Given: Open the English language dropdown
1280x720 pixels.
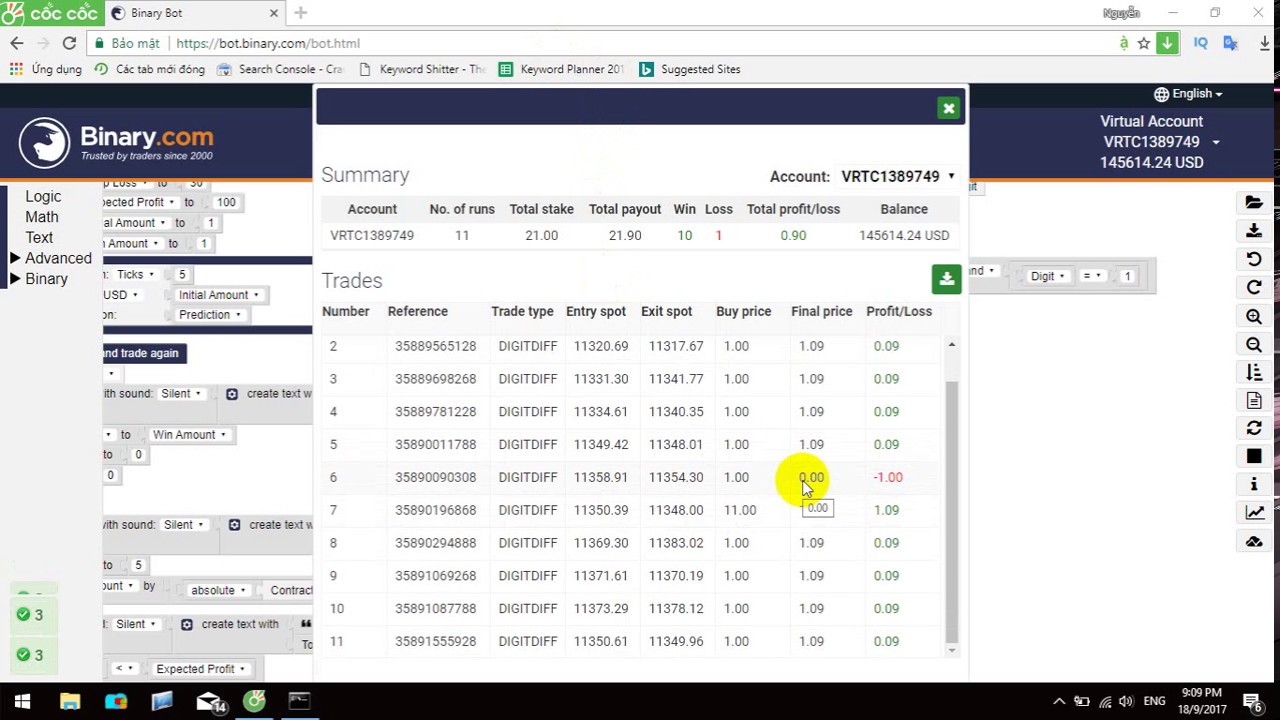Looking at the screenshot, I should [x=1188, y=93].
